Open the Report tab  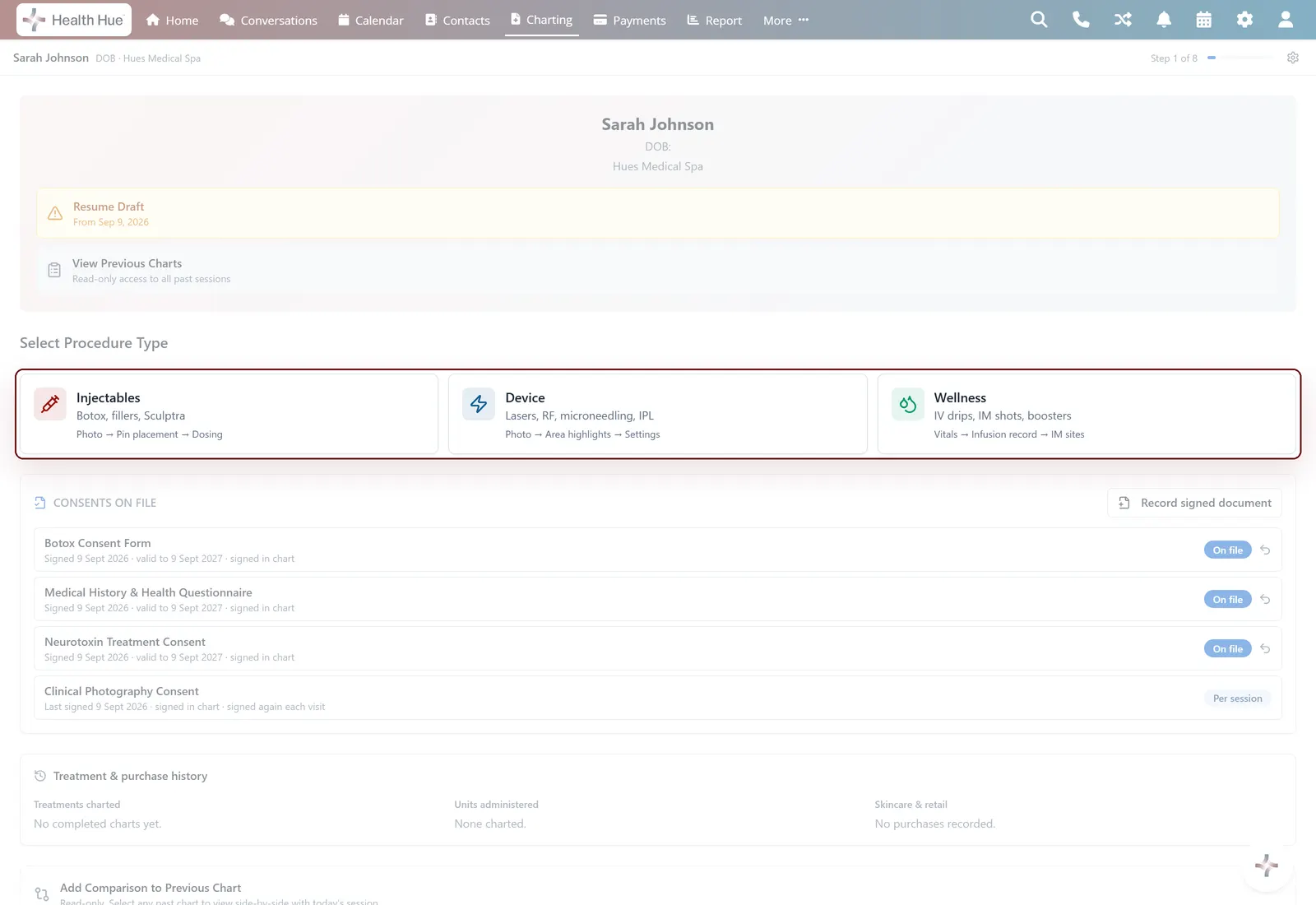click(x=714, y=20)
